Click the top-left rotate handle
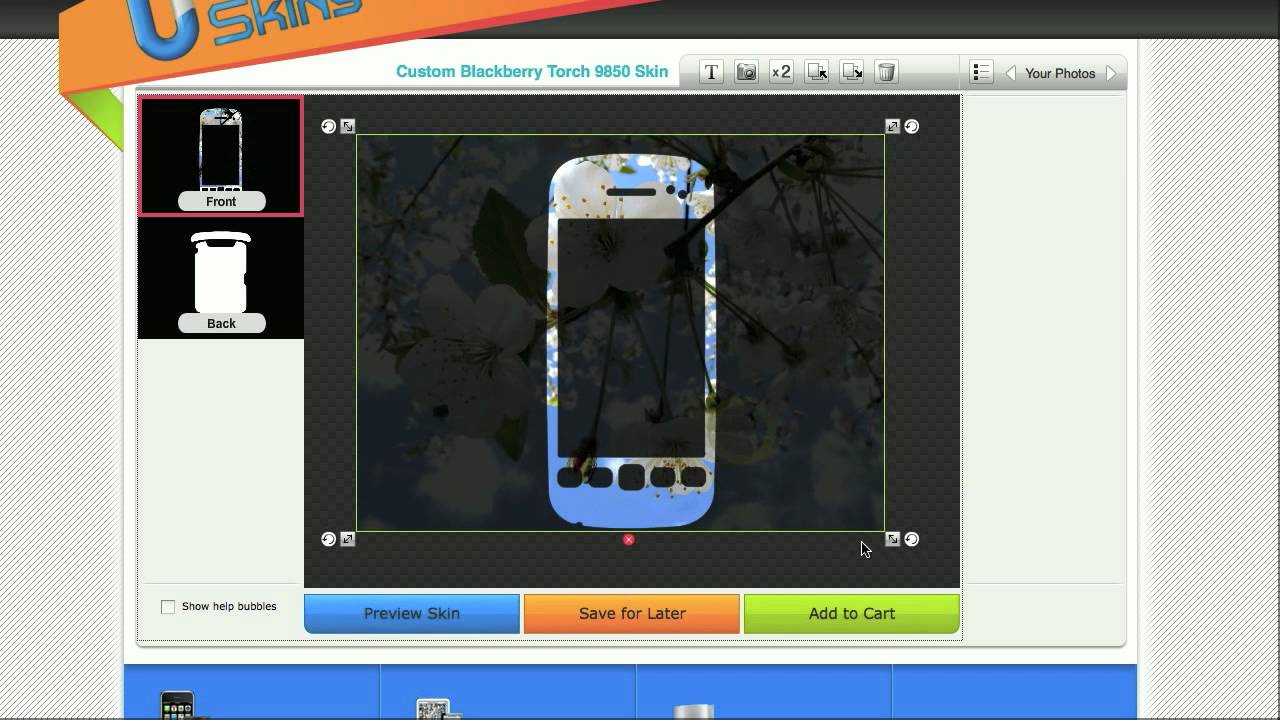Viewport: 1280px width, 720px height. click(328, 126)
